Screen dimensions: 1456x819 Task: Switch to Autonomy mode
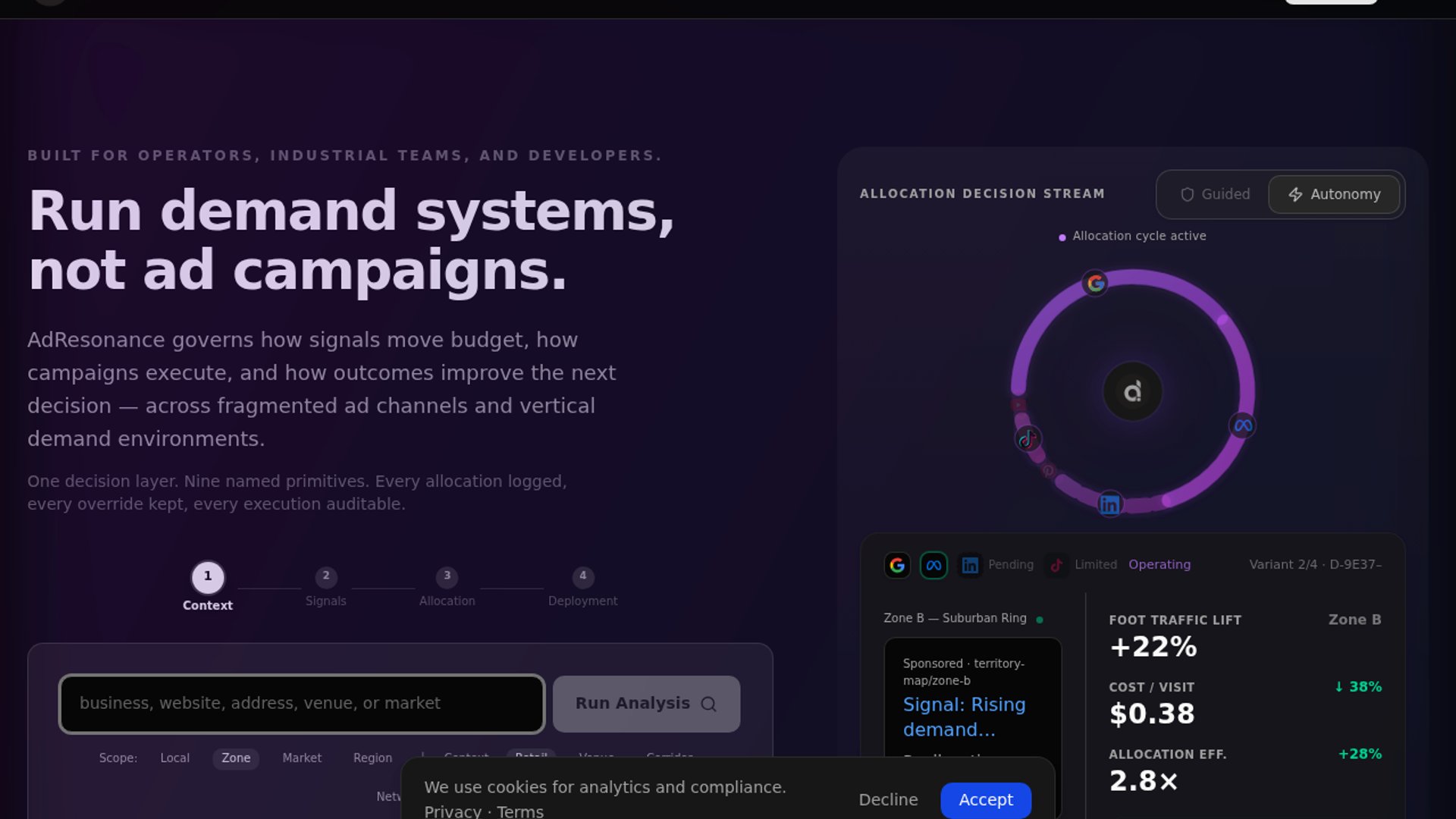1335,194
